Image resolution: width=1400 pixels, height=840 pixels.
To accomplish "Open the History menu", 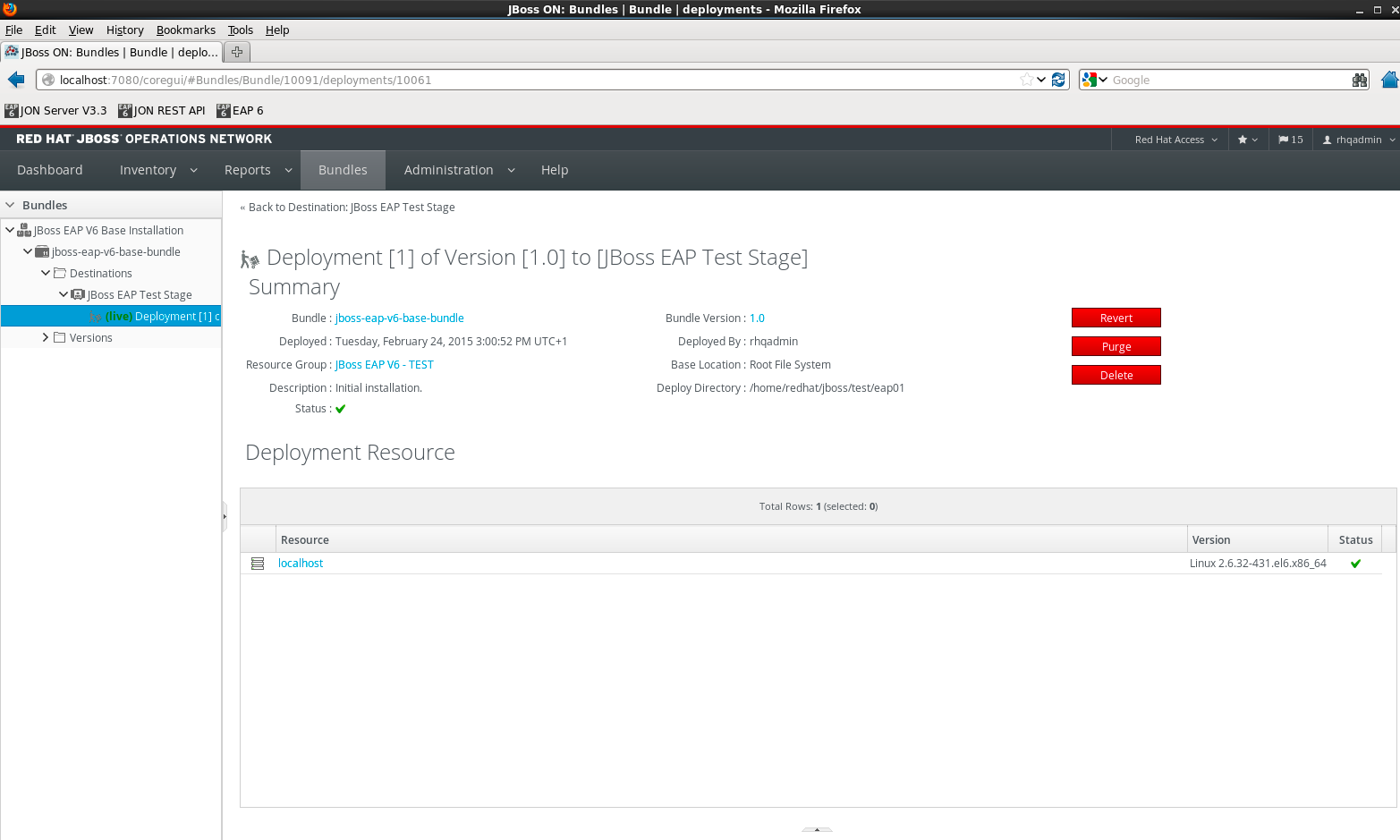I will tap(124, 30).
